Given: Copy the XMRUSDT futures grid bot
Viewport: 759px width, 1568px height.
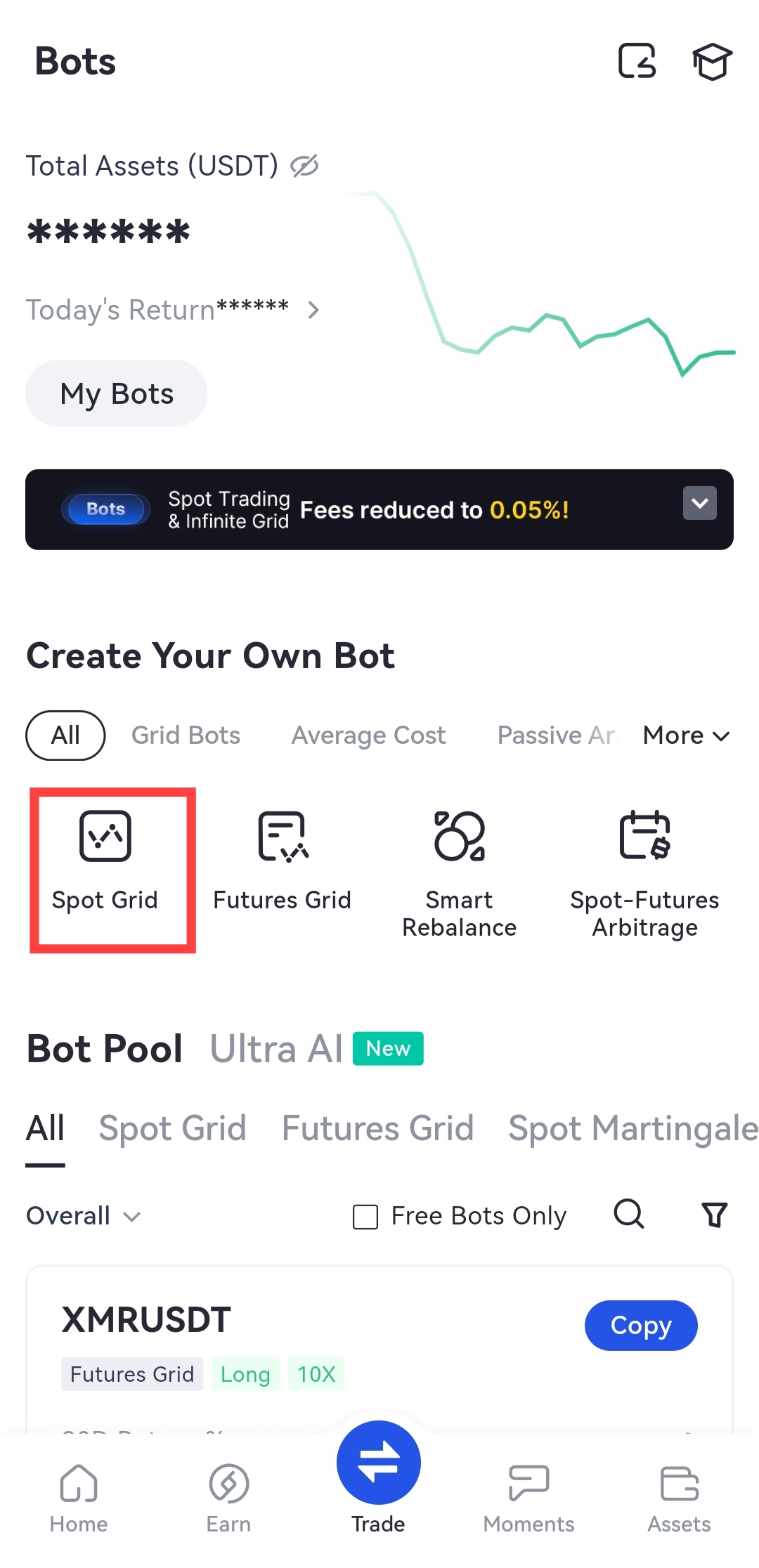Looking at the screenshot, I should pyautogui.click(x=640, y=1326).
